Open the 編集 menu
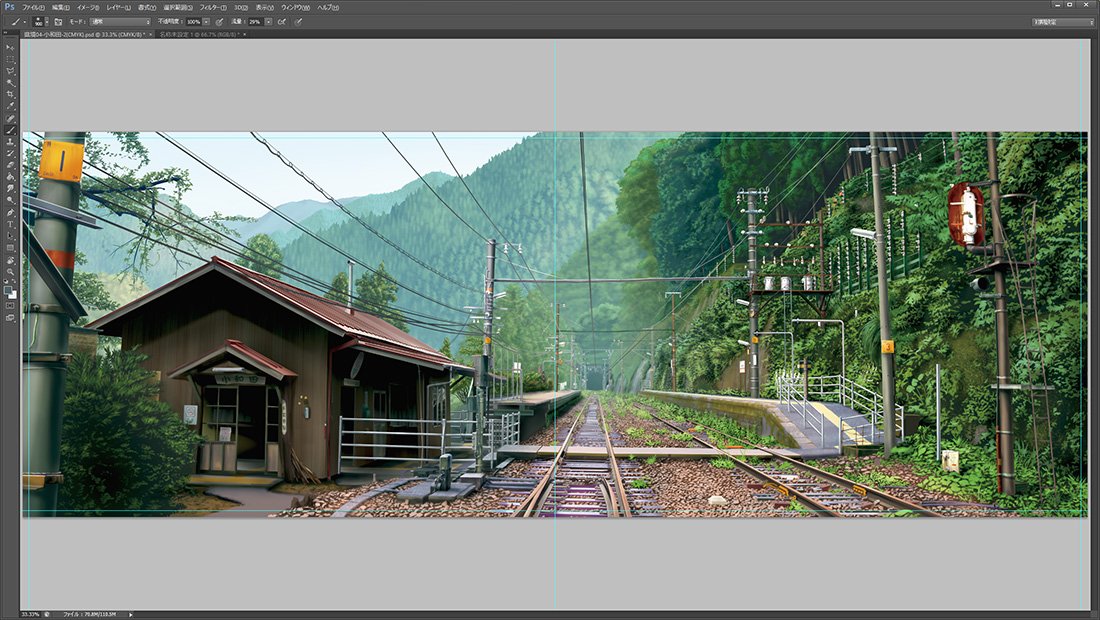The image size is (1100, 620). (61, 8)
